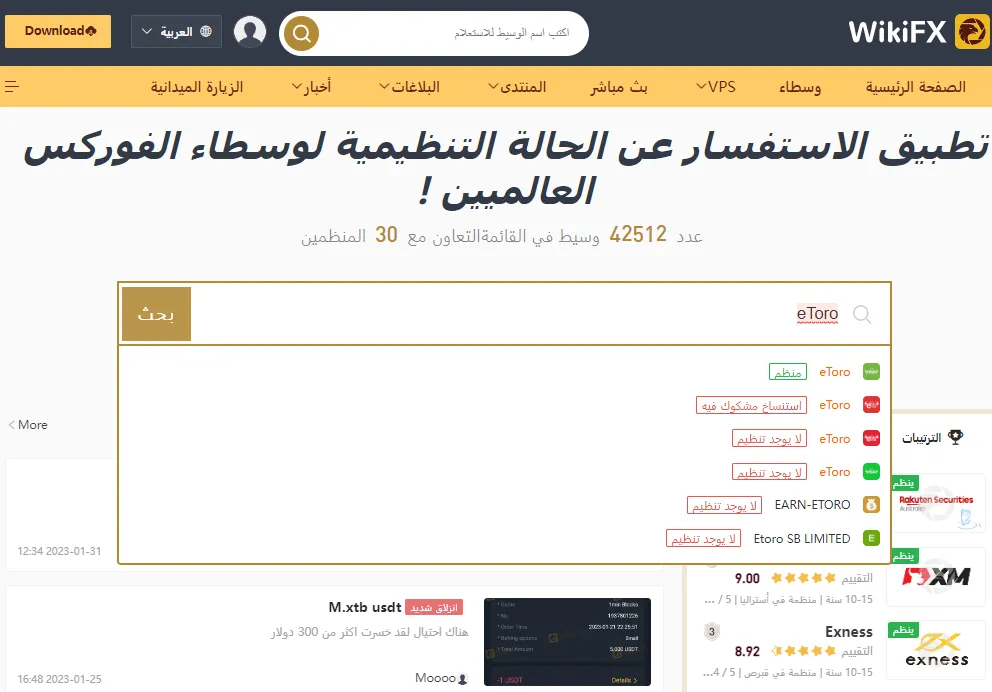Click the Rakuten Securities broker logo
Screen dimensions: 992x692
[x=936, y=503]
